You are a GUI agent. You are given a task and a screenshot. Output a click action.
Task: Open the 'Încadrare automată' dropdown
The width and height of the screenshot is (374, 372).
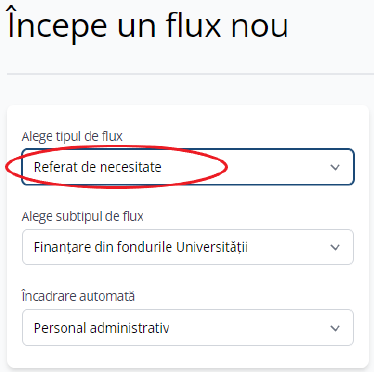[188, 328]
